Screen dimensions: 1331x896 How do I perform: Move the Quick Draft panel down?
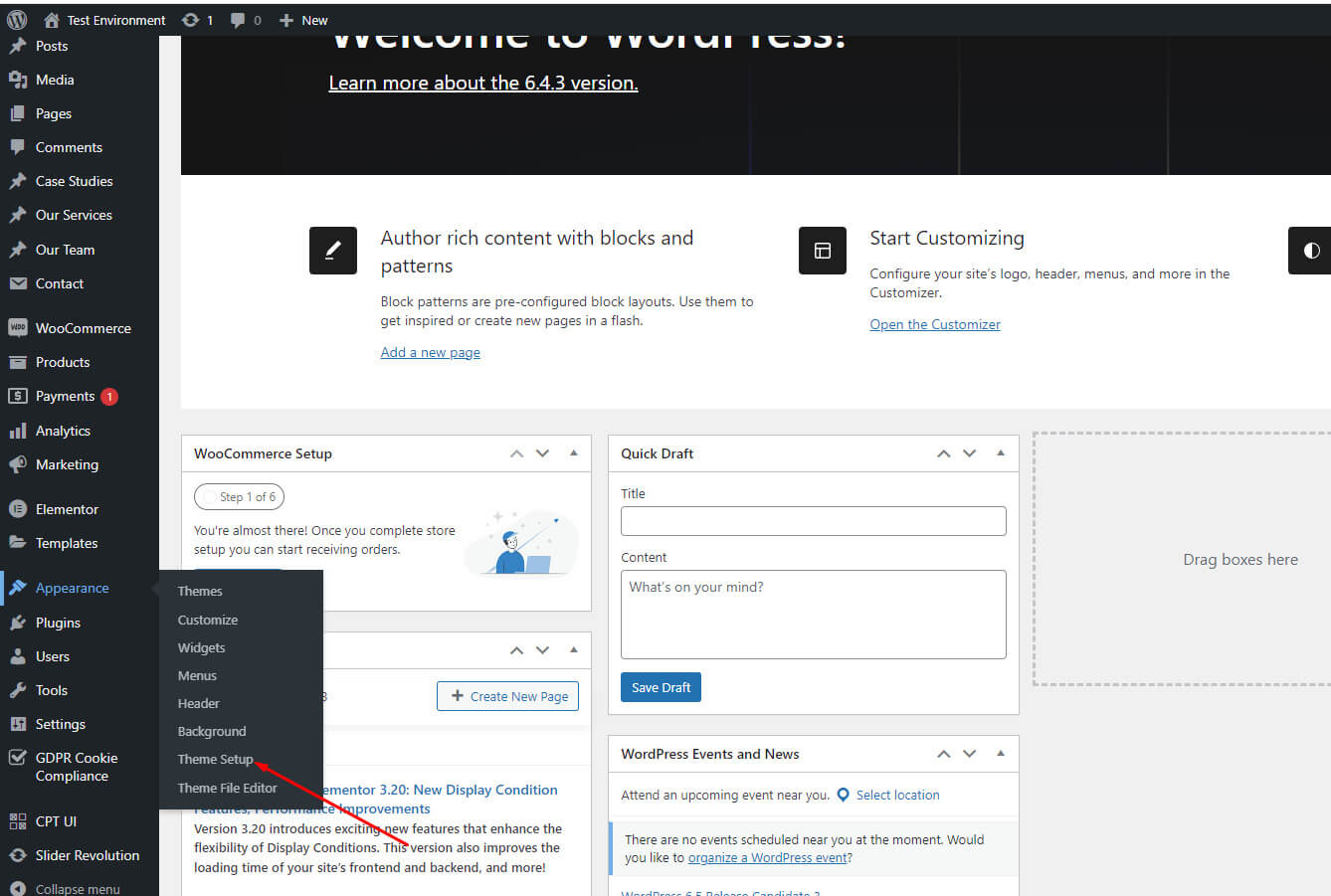[969, 453]
